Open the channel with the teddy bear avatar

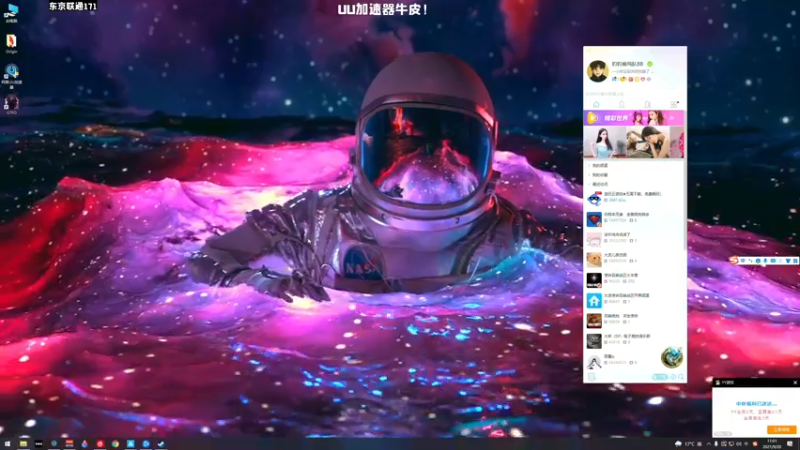(x=634, y=259)
